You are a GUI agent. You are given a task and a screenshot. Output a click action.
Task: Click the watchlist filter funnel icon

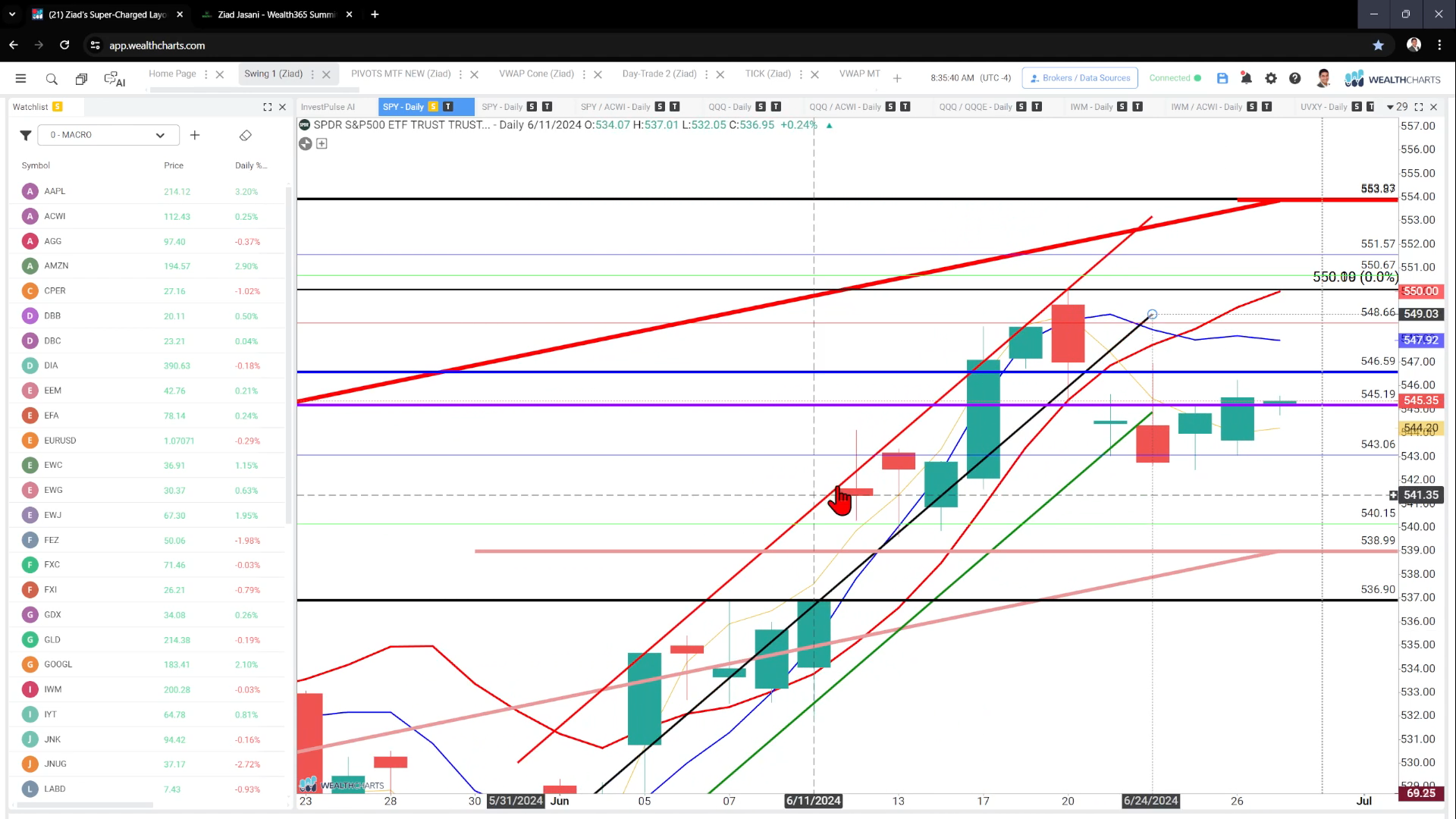point(26,135)
